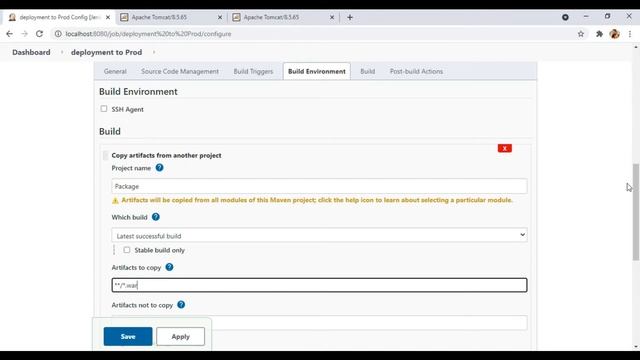
Task: Click the browser forward arrow
Action: tap(24, 34)
